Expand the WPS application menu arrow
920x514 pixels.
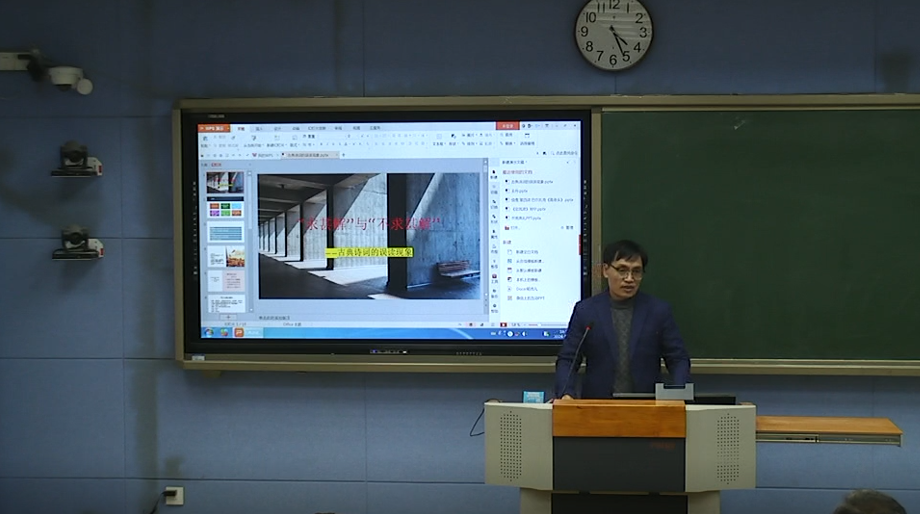[227, 128]
